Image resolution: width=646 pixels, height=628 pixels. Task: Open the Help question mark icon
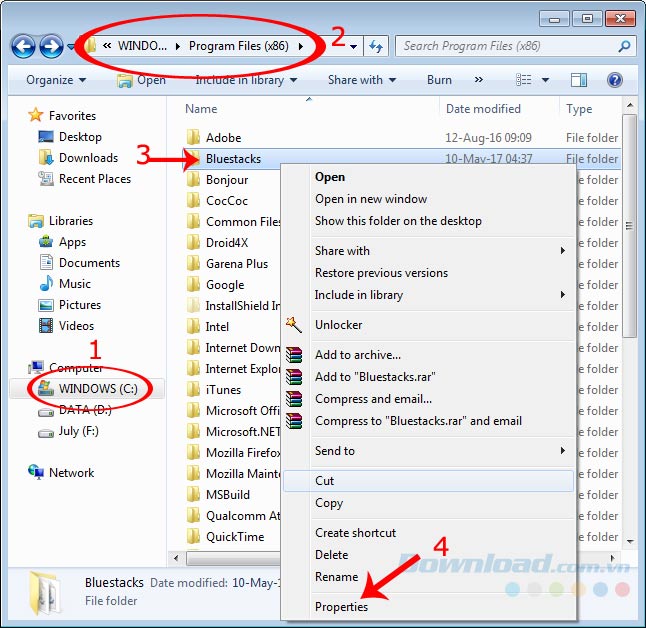tap(614, 80)
